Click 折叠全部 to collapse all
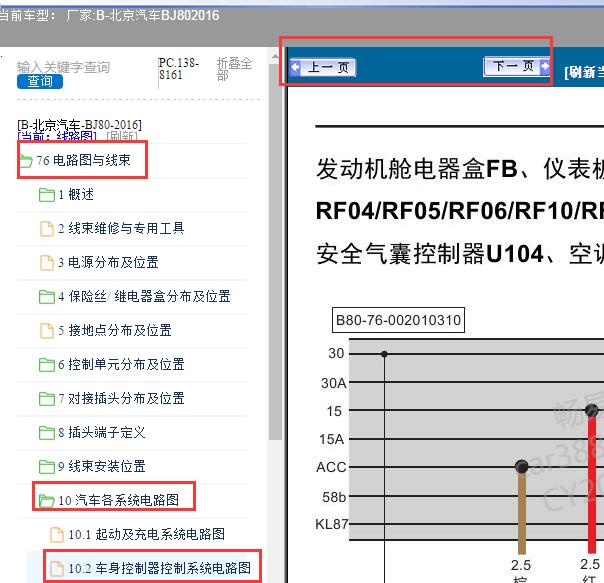Viewport: 604px width, 583px height. coord(234,69)
